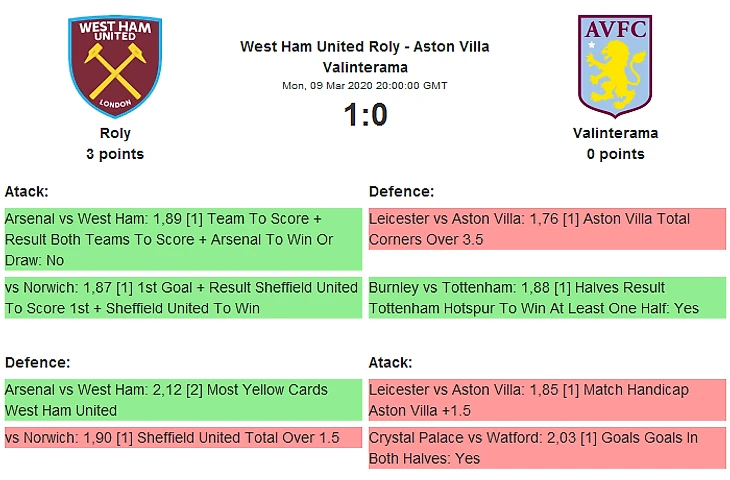Click the Burnley vs Tottenham Halves Result bet
This screenshot has height=480, width=730.
(546, 298)
